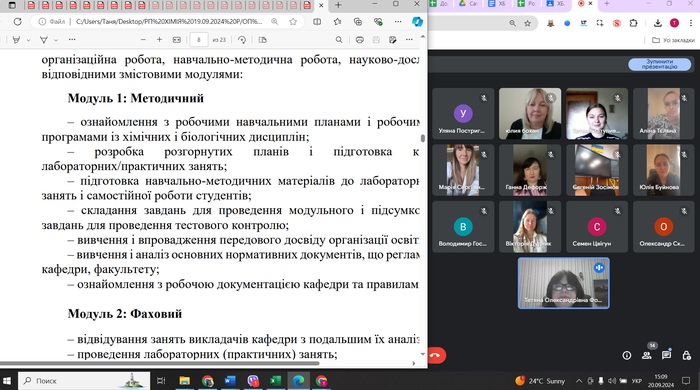Switch to first Chrome tab До
Screen dimensions: 700x390
point(440,4)
